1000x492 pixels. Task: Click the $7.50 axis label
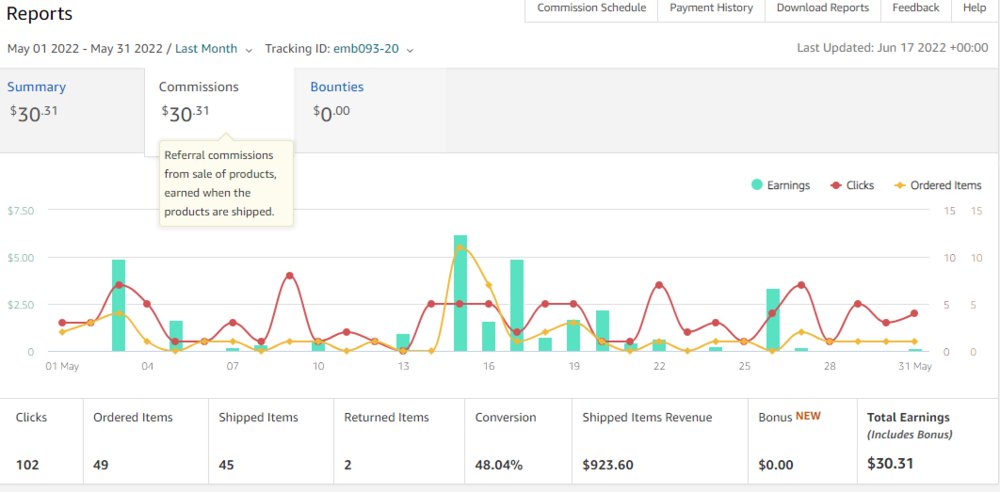point(20,211)
